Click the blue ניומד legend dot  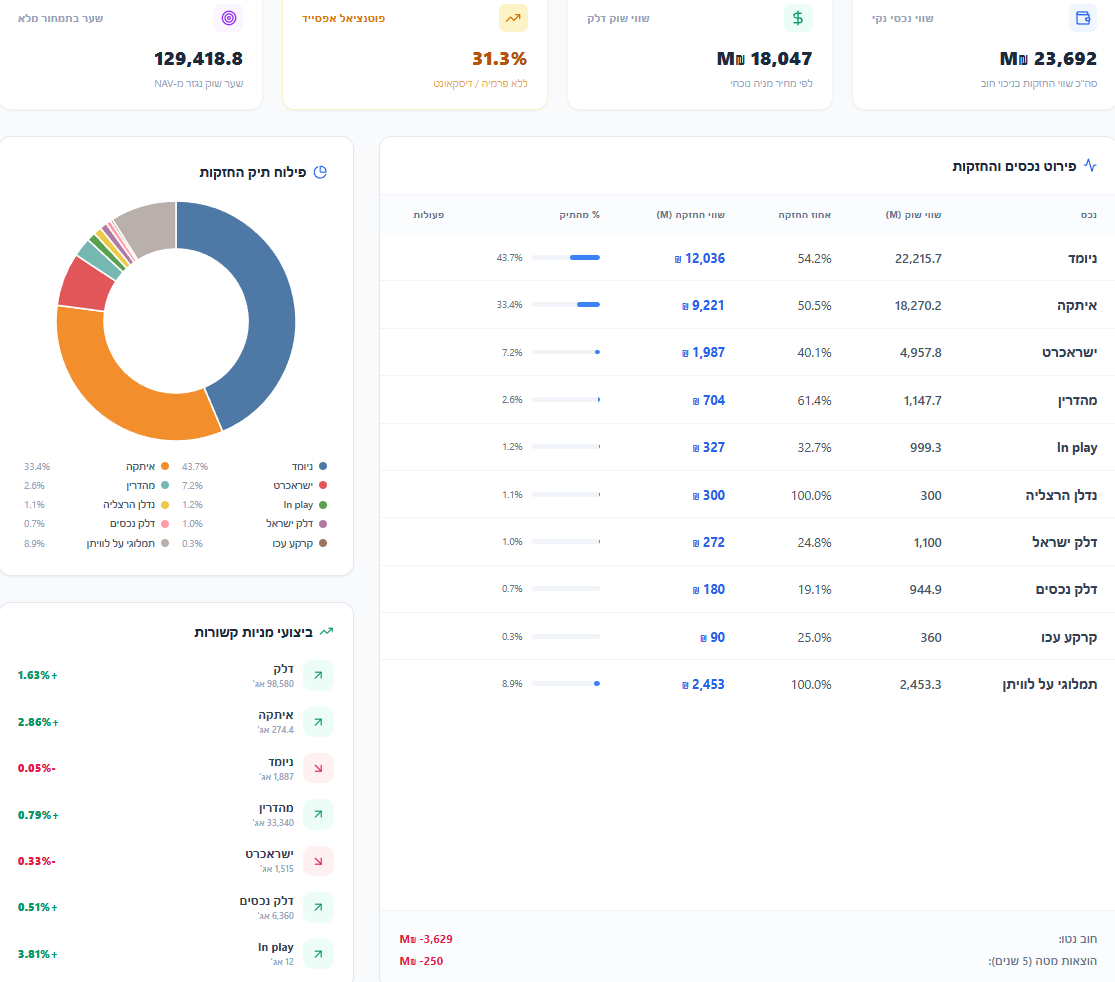point(323,466)
